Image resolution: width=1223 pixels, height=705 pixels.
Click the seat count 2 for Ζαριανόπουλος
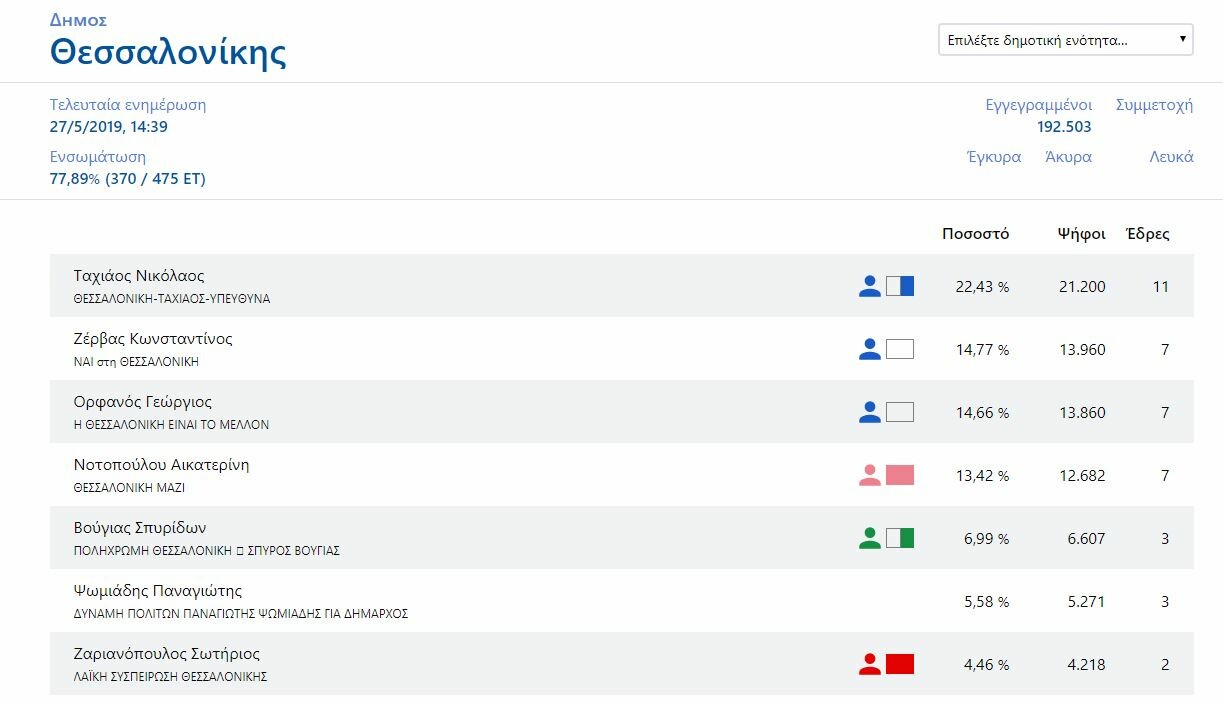[x=1165, y=665]
